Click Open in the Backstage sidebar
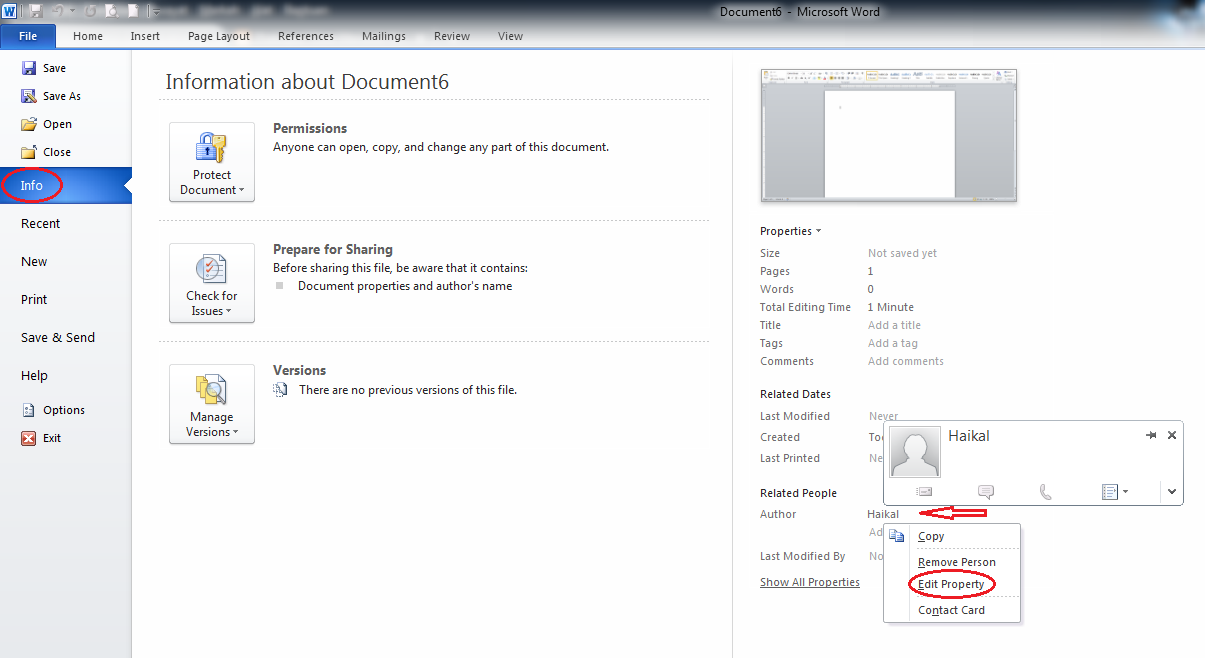1205x658 pixels. (x=47, y=124)
